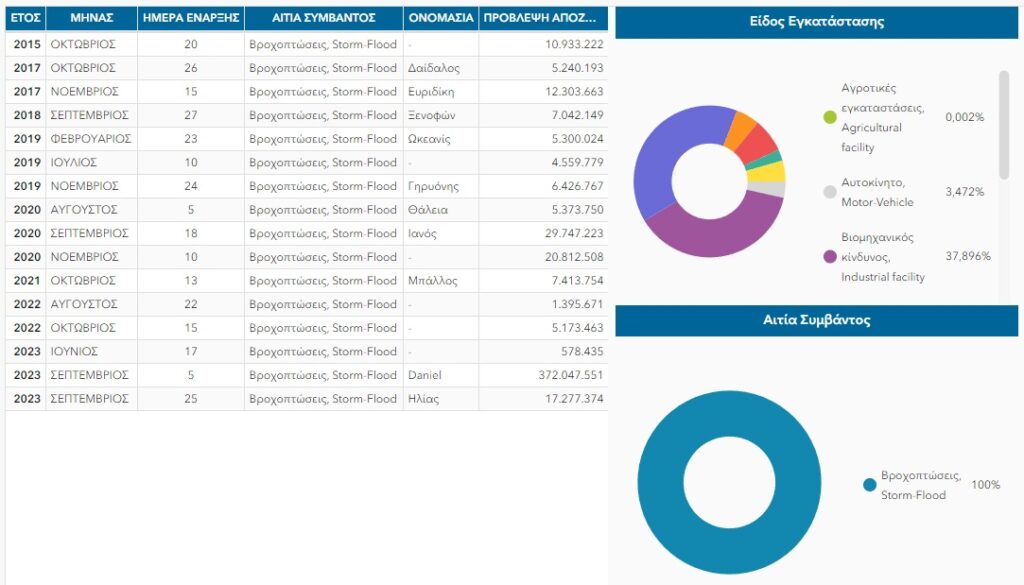Image resolution: width=1024 pixels, height=585 pixels.
Task: Click the ΠΡΟΒΛΕΨΗ ΑΠΟΖ... column header
Action: click(542, 18)
